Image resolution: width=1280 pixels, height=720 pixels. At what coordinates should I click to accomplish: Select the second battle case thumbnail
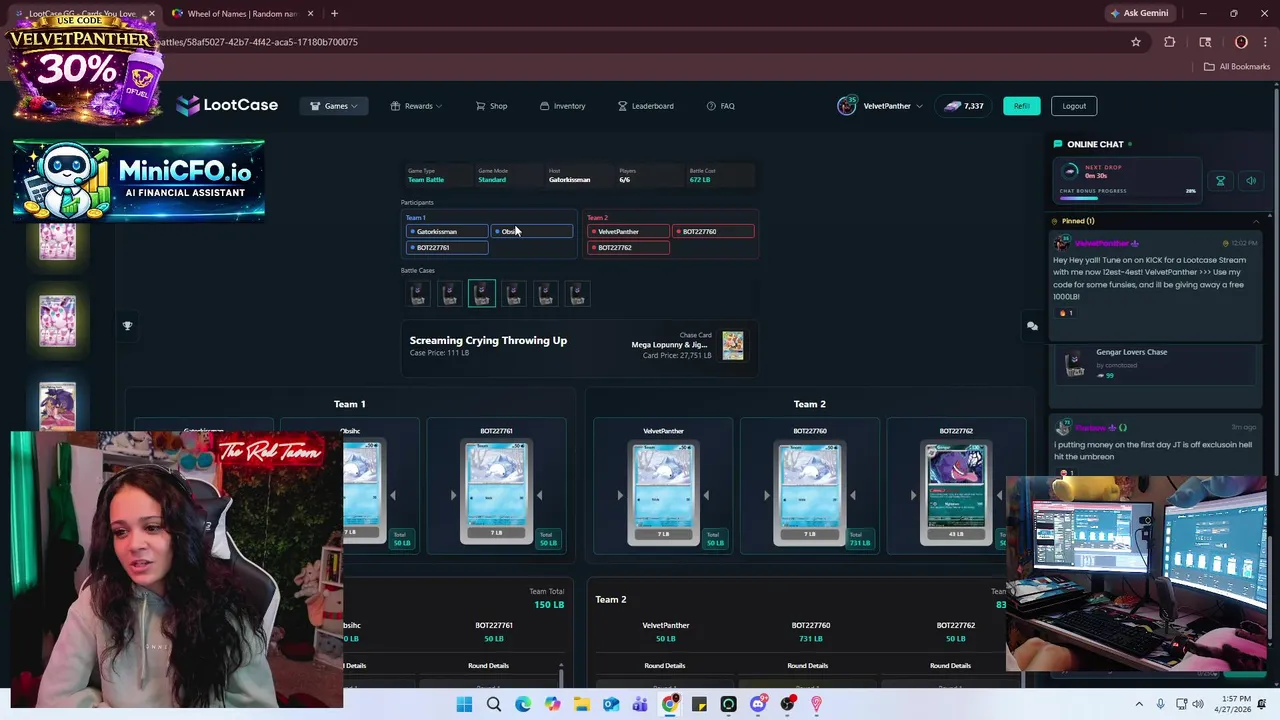(450, 293)
